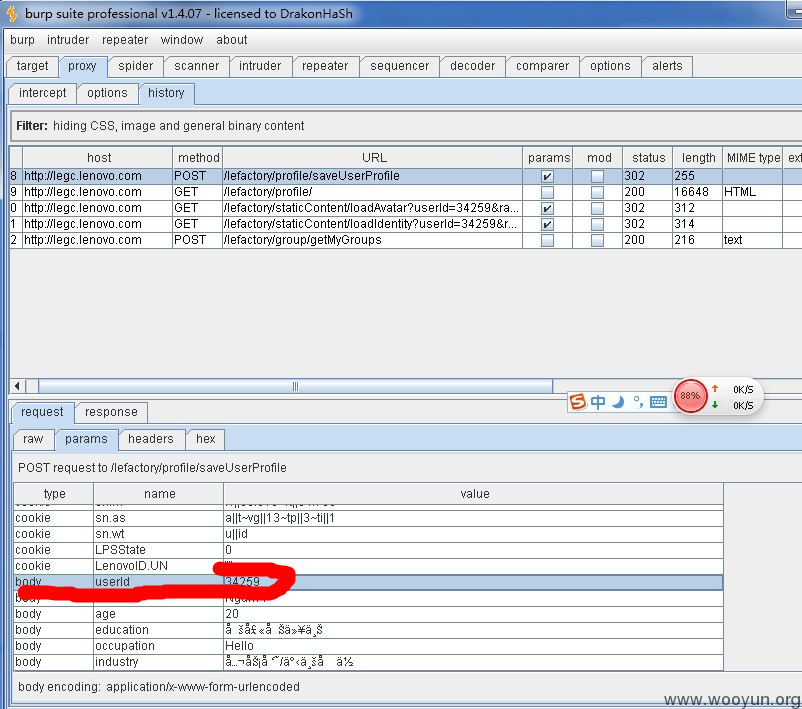
Task: Select the sn.wt cookie row
Action: (x=368, y=534)
